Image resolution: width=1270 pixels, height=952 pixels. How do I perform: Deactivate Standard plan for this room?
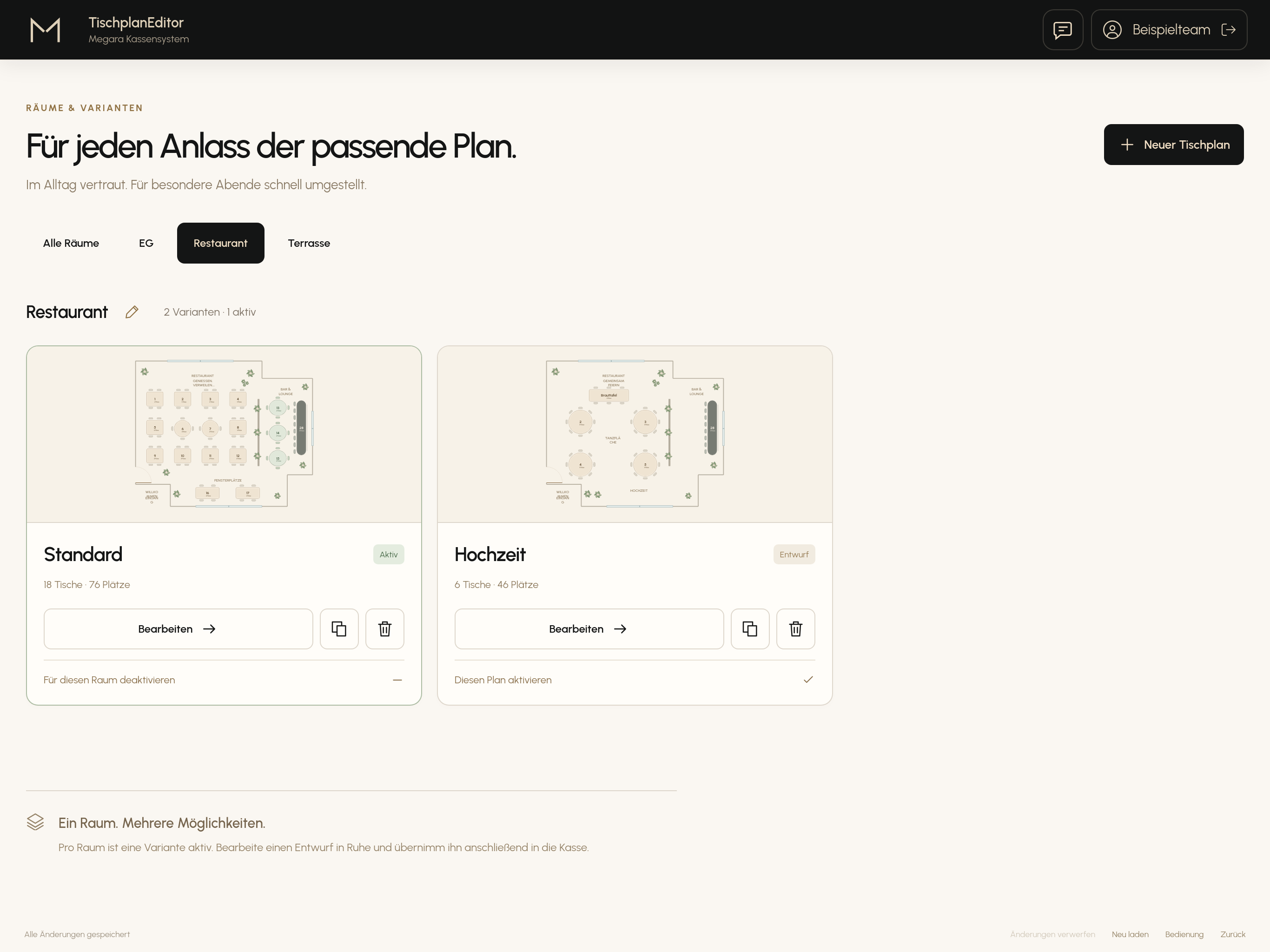(x=224, y=680)
